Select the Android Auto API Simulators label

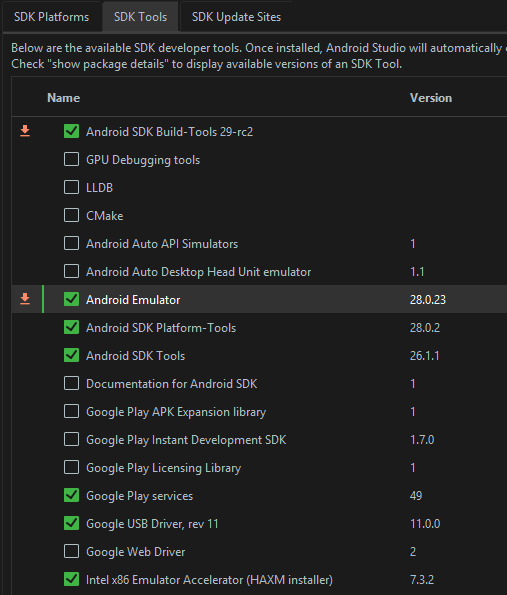coord(162,244)
